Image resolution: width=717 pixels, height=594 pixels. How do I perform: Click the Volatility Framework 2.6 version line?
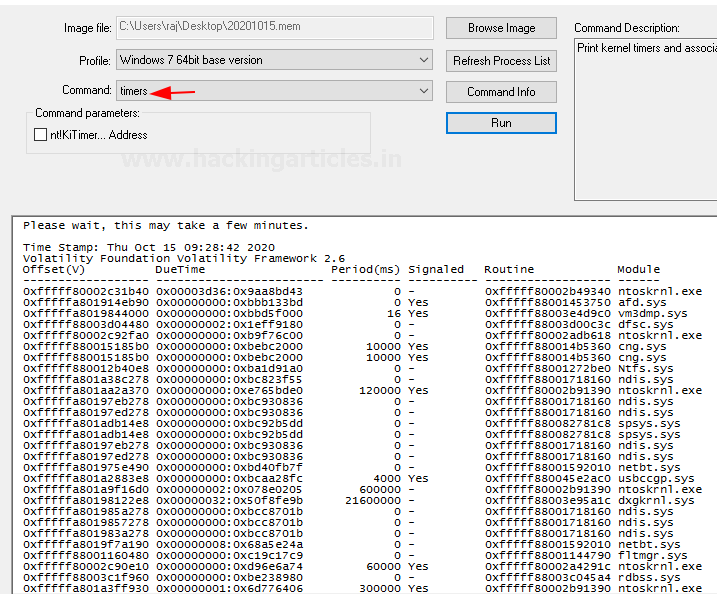[x=184, y=258]
